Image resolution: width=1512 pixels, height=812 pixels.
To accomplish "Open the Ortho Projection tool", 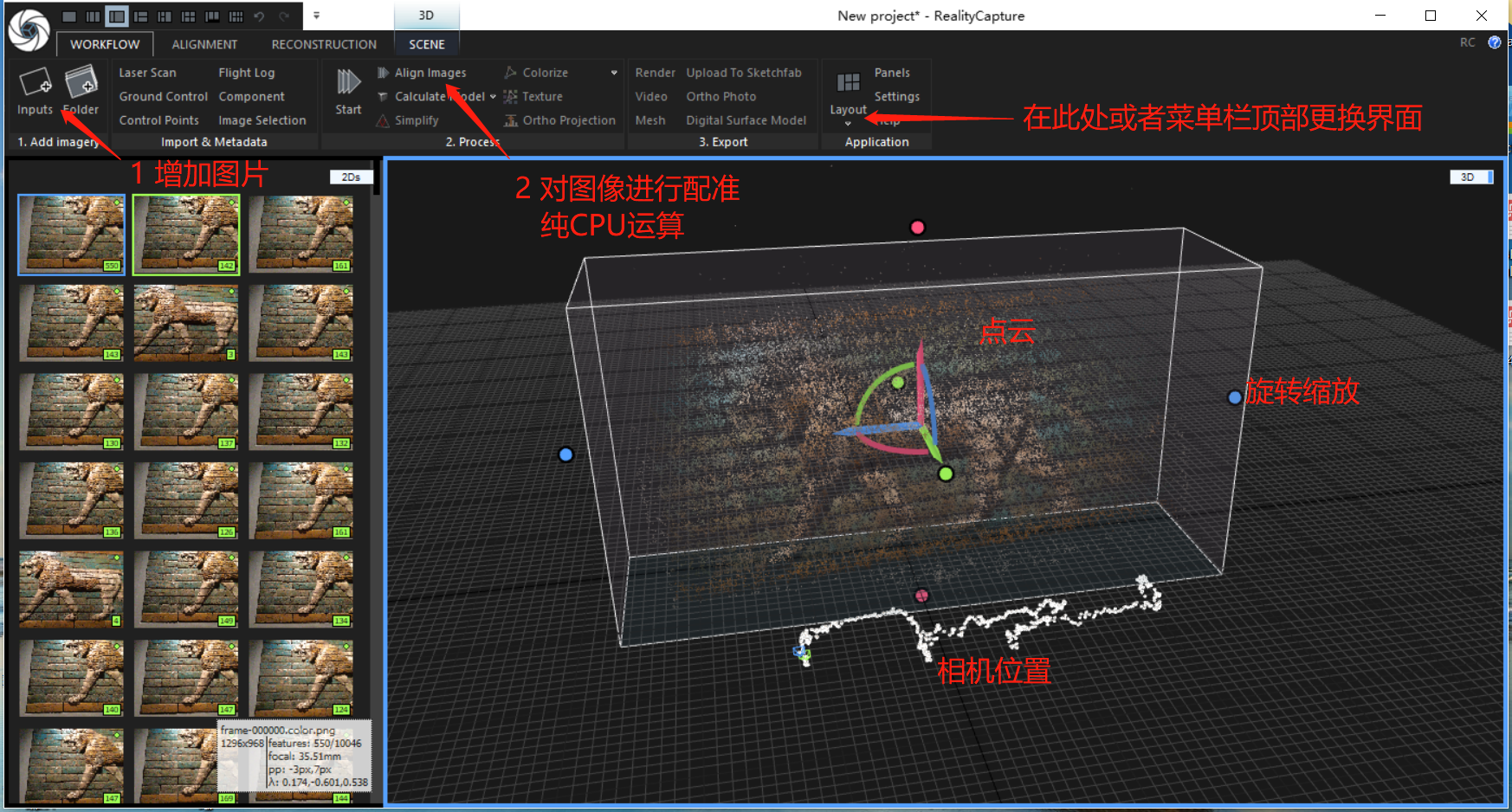I will (566, 120).
